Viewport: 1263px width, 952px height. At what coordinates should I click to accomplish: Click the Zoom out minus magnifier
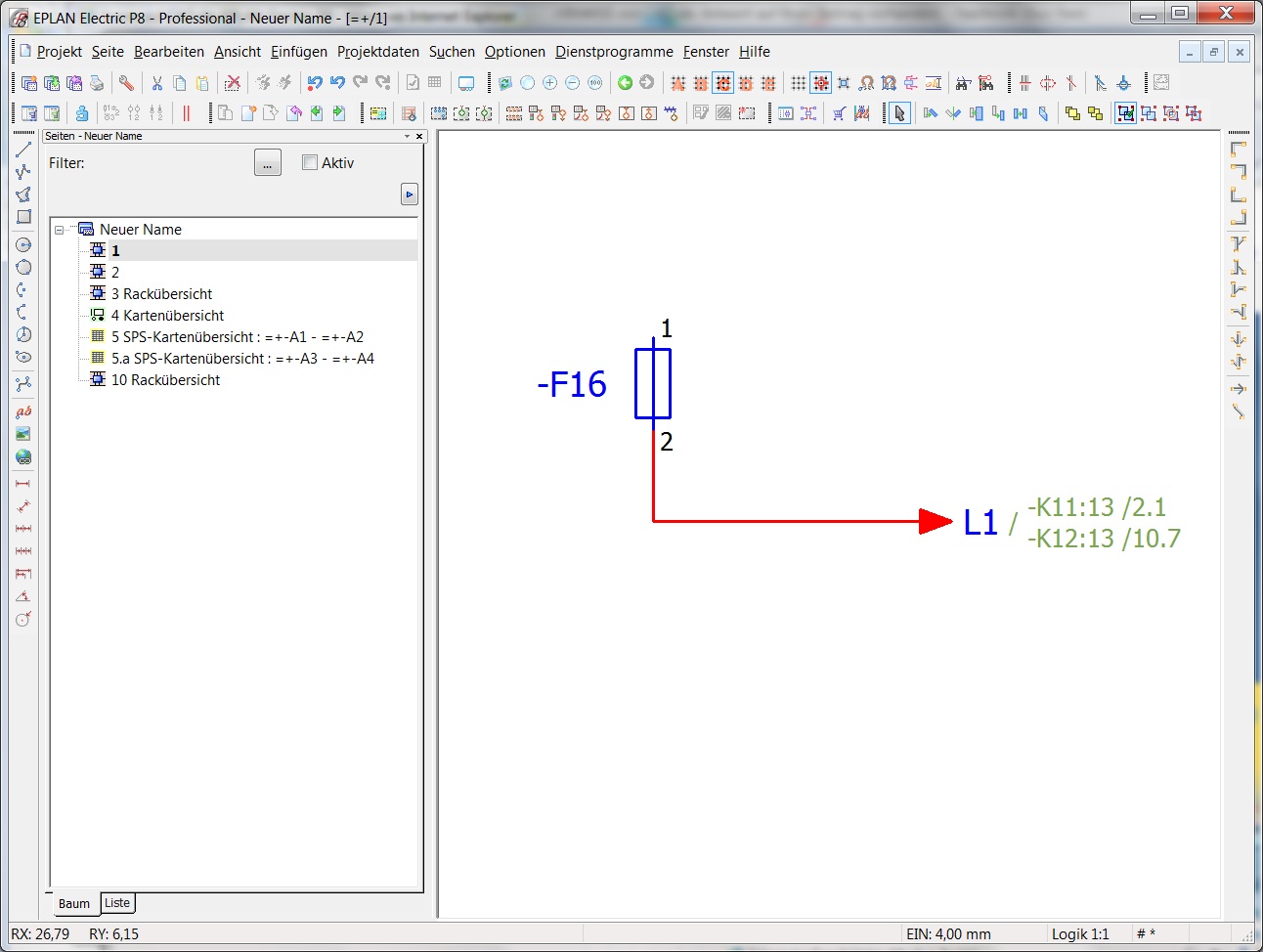pyautogui.click(x=572, y=83)
